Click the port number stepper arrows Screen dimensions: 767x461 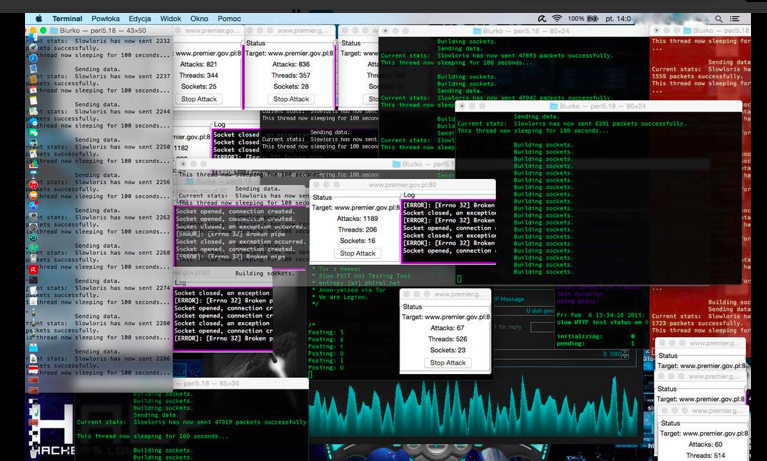click(x=625, y=355)
